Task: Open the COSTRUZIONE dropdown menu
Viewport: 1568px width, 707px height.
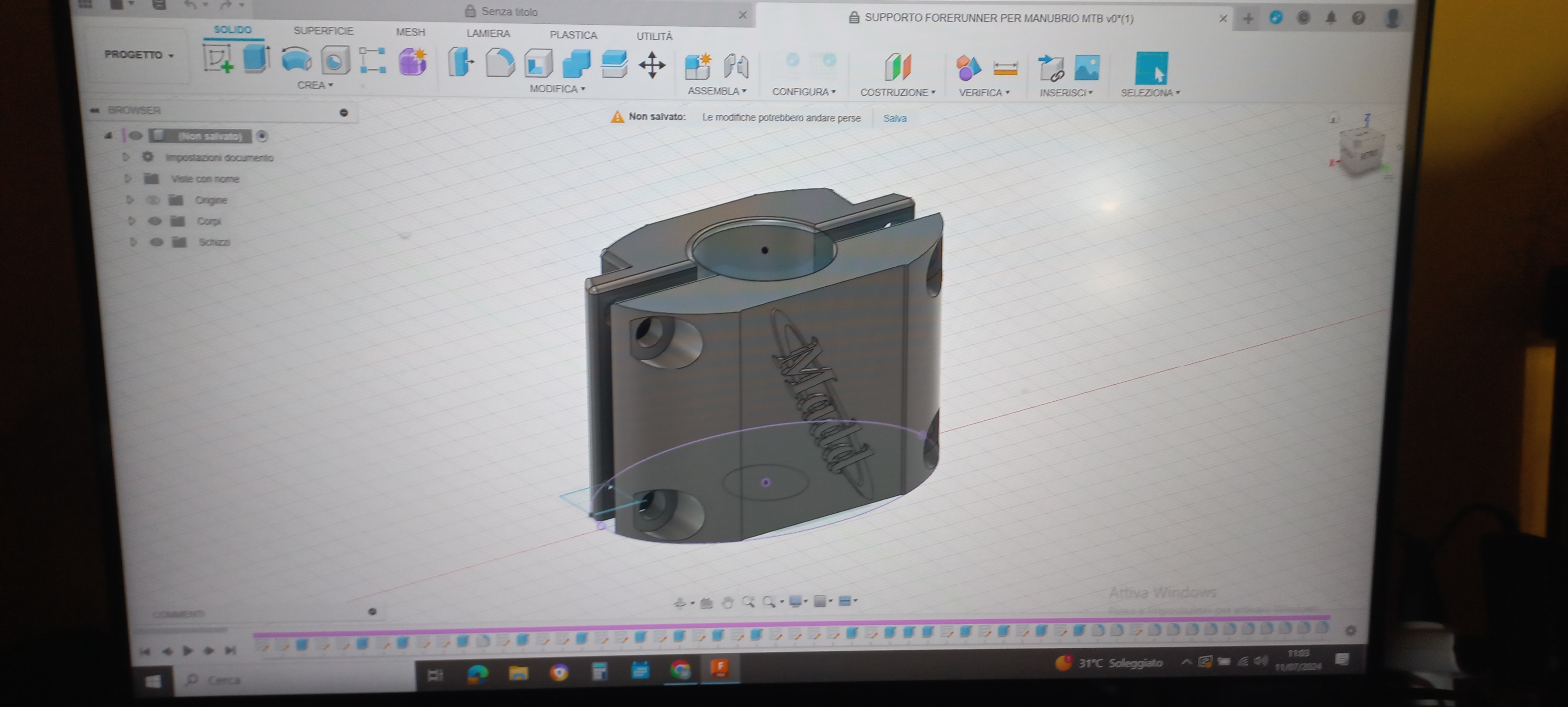Action: pos(897,93)
